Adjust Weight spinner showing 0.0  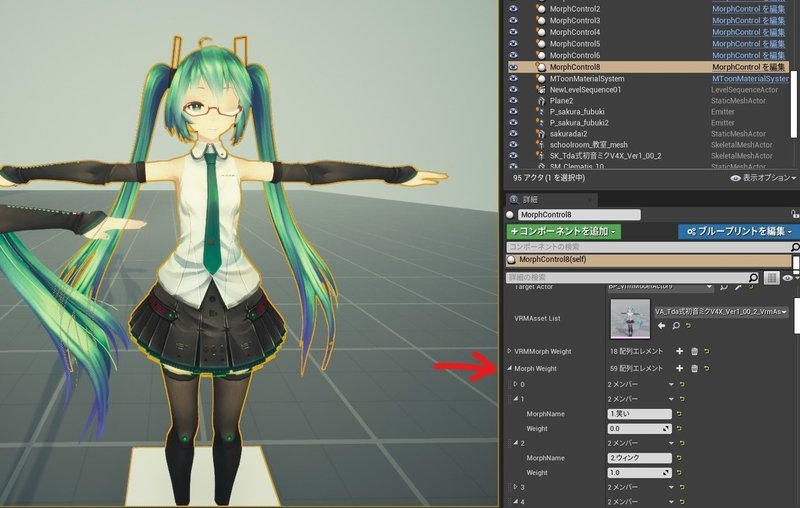[x=639, y=429]
